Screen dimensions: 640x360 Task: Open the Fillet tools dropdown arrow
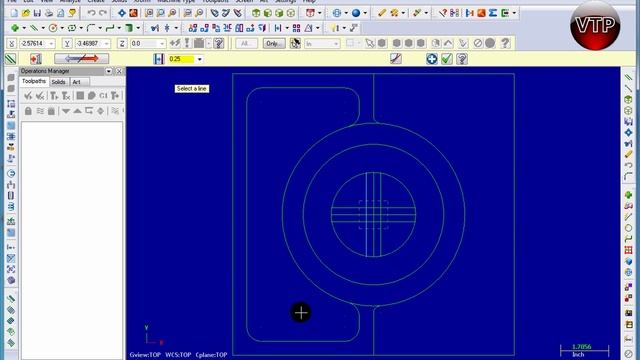point(100,28)
